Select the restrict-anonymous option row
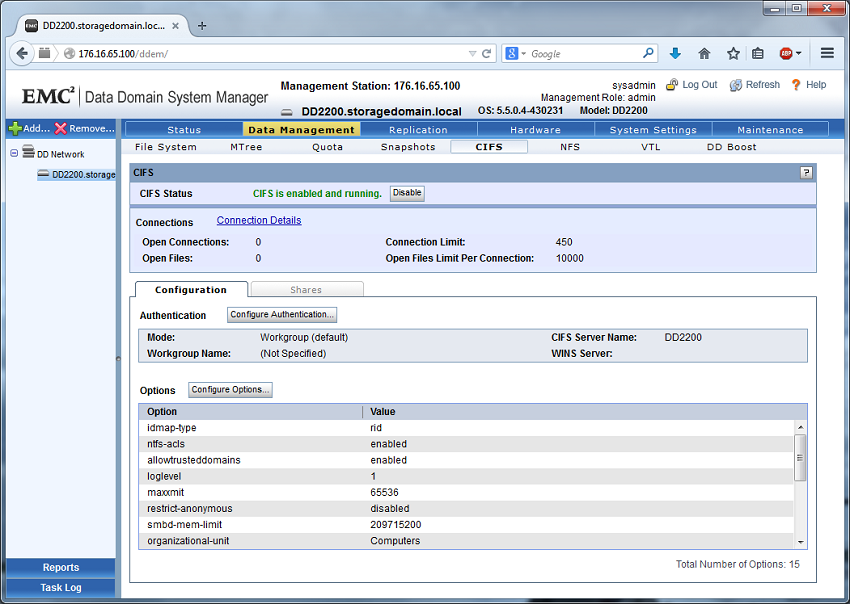 coord(466,509)
